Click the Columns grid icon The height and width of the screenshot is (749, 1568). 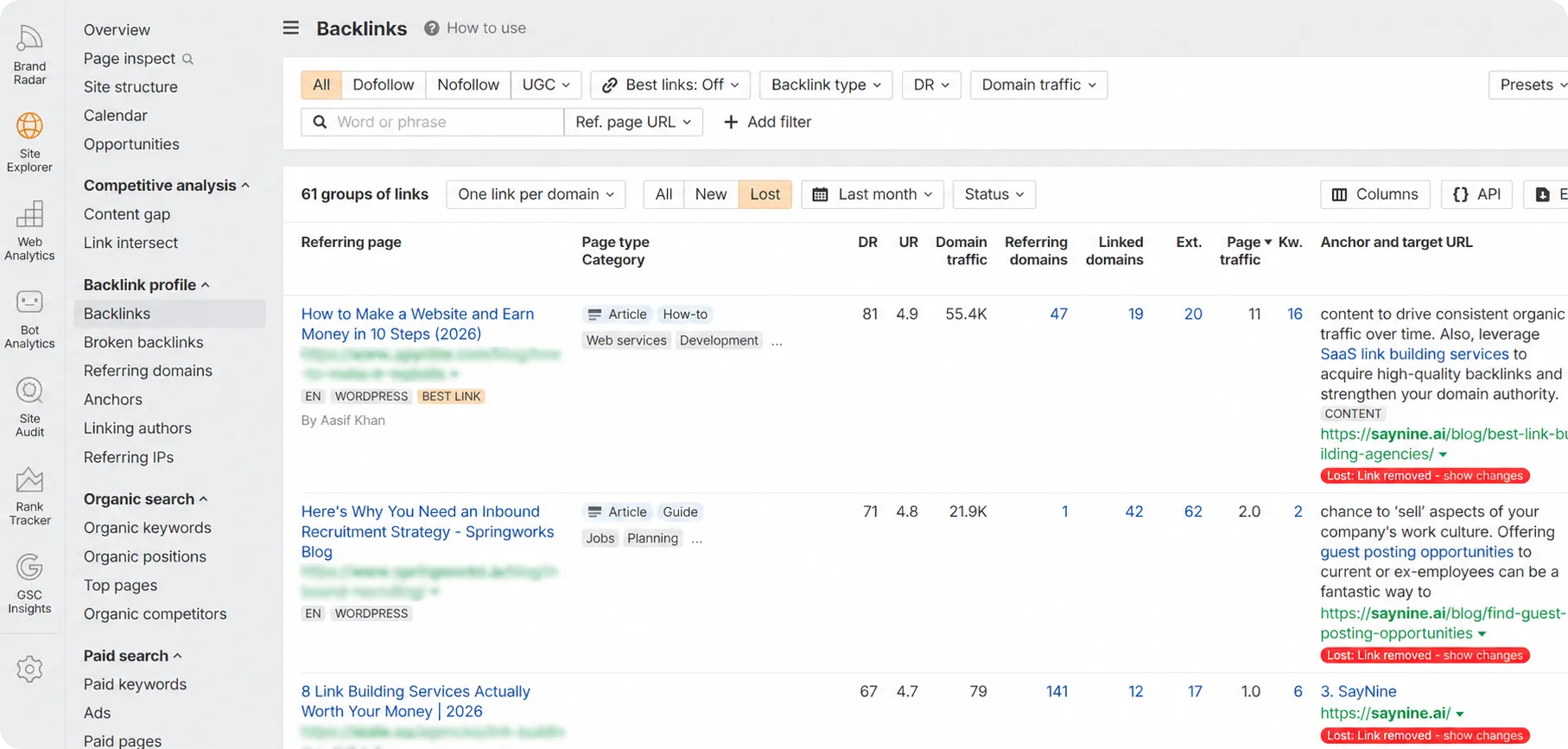tap(1340, 194)
